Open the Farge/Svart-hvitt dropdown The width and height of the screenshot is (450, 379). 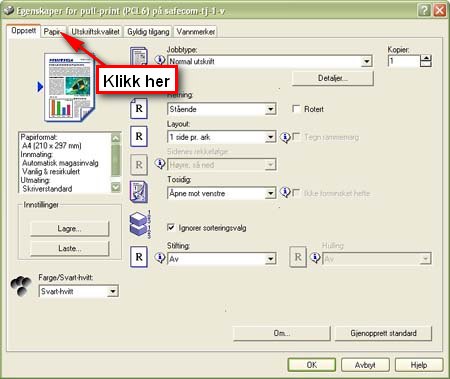79,291
